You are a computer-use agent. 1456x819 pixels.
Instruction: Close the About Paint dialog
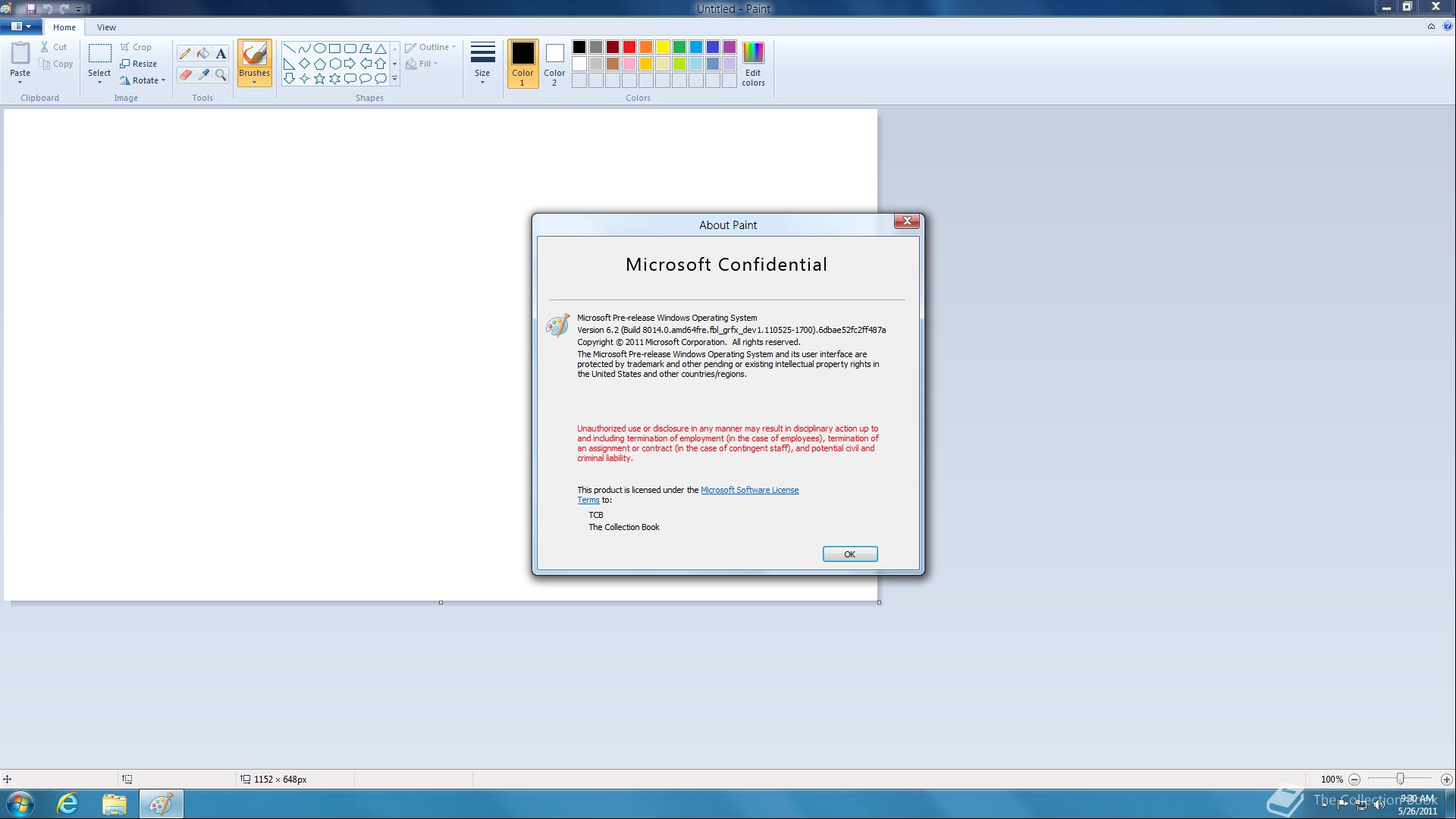[x=907, y=221]
